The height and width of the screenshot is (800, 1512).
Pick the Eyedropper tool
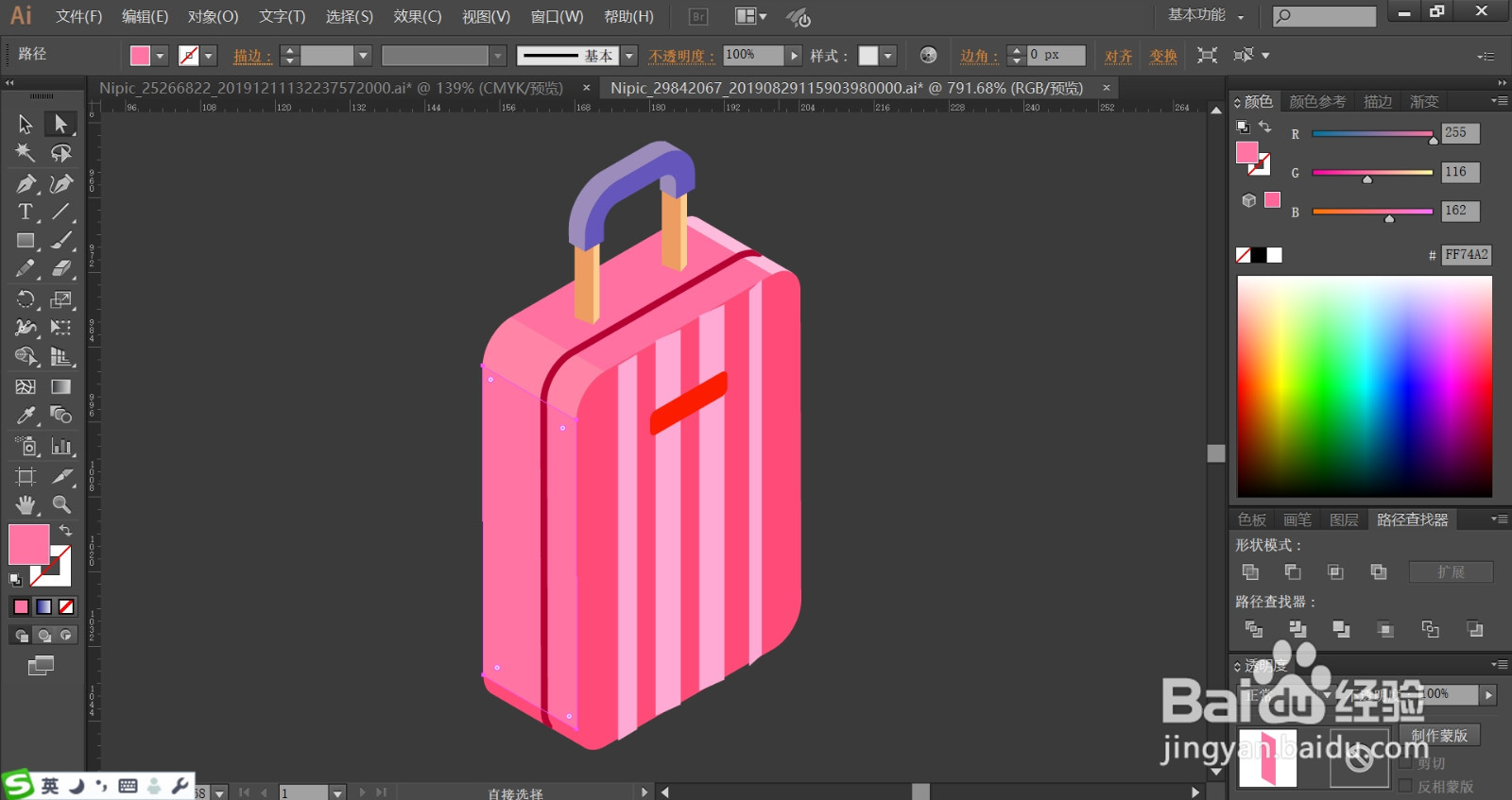tap(26, 416)
